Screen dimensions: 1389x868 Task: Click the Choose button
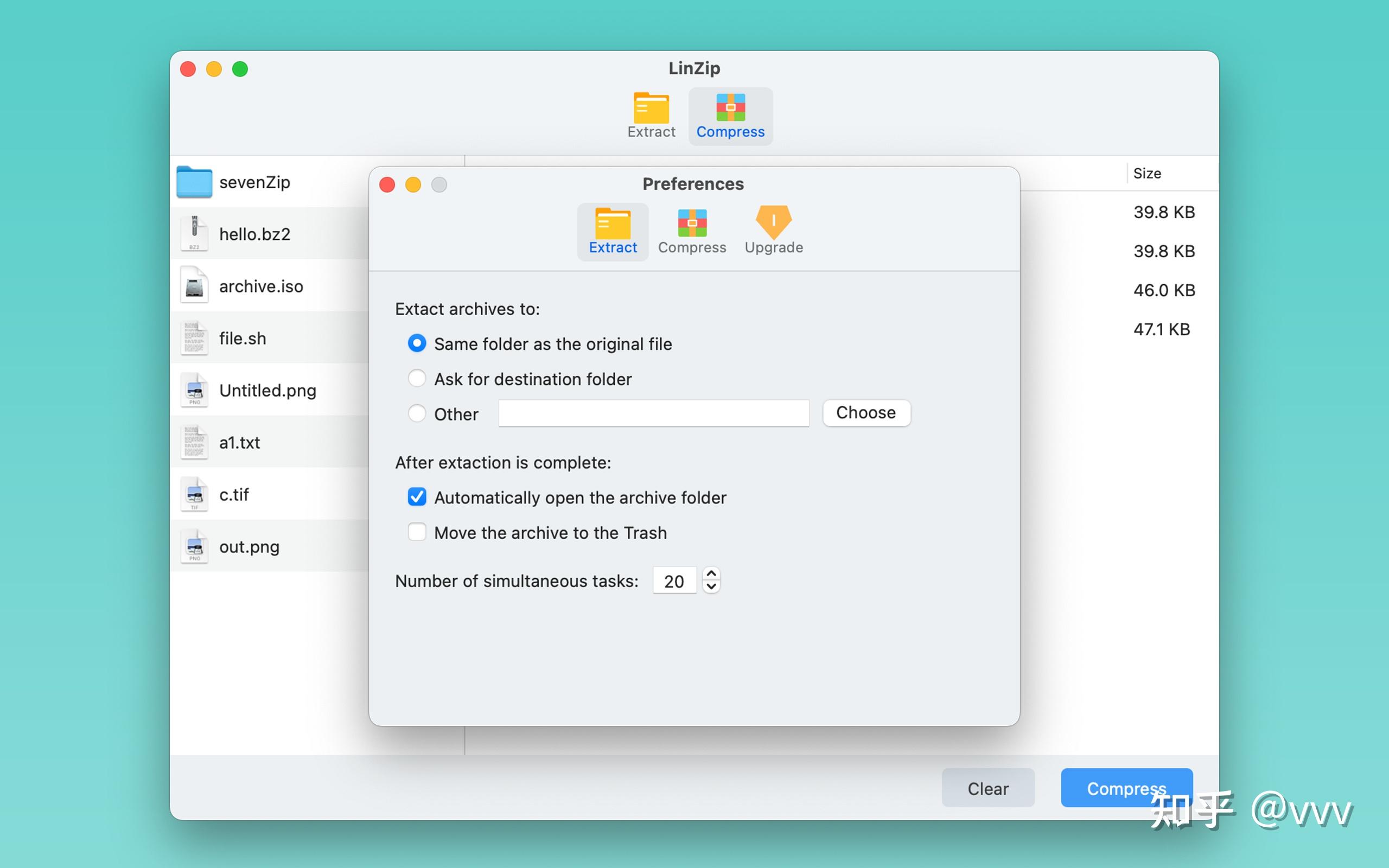coord(866,413)
